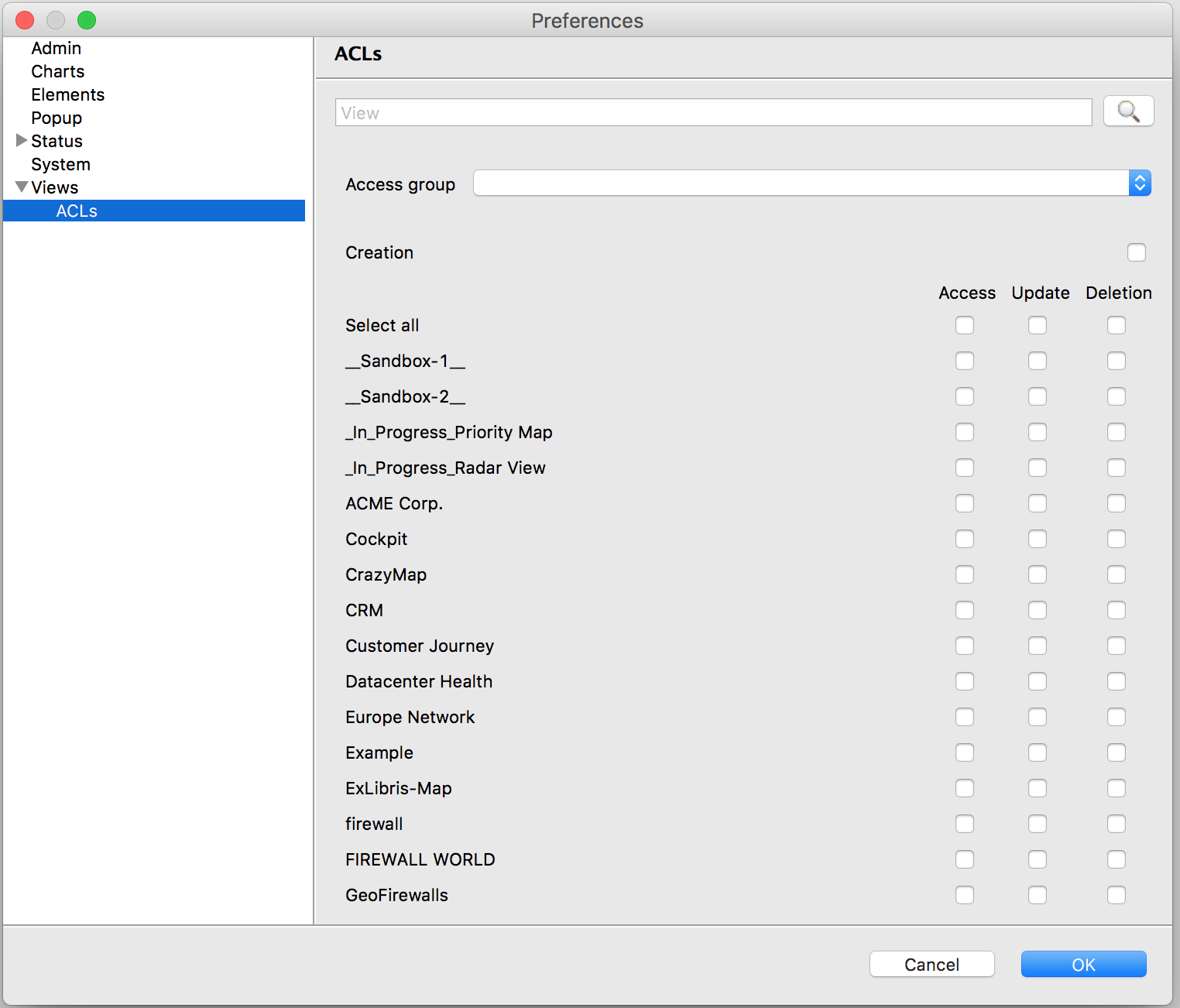Check Select all in Access column
Image resolution: width=1180 pixels, height=1008 pixels.
pyautogui.click(x=964, y=325)
